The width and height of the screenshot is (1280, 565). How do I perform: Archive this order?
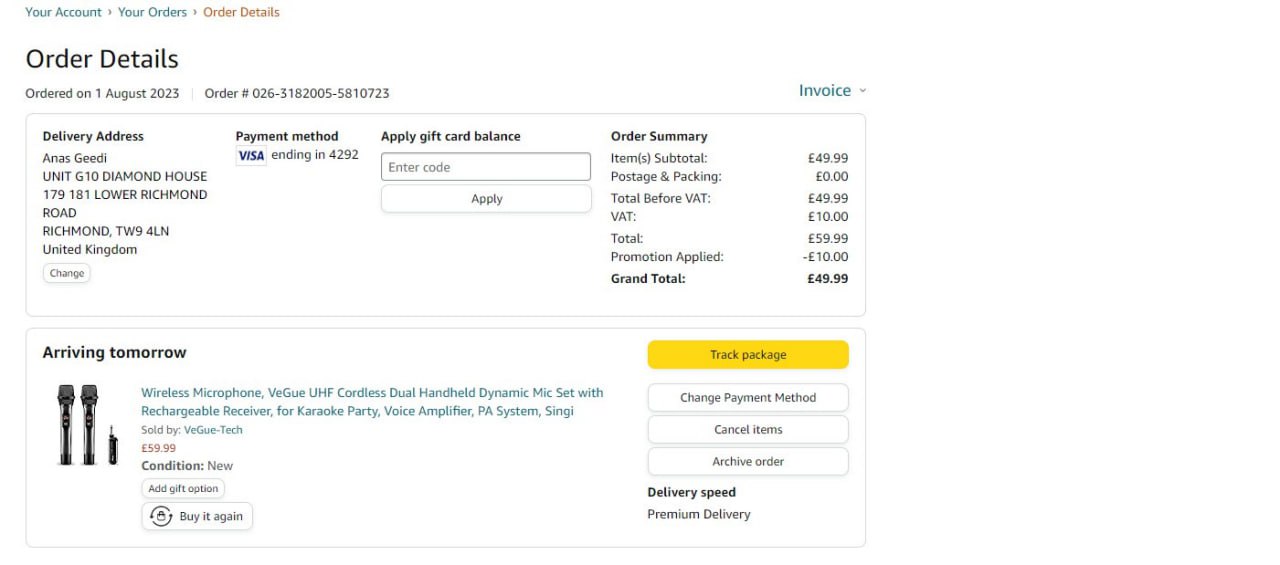click(748, 462)
